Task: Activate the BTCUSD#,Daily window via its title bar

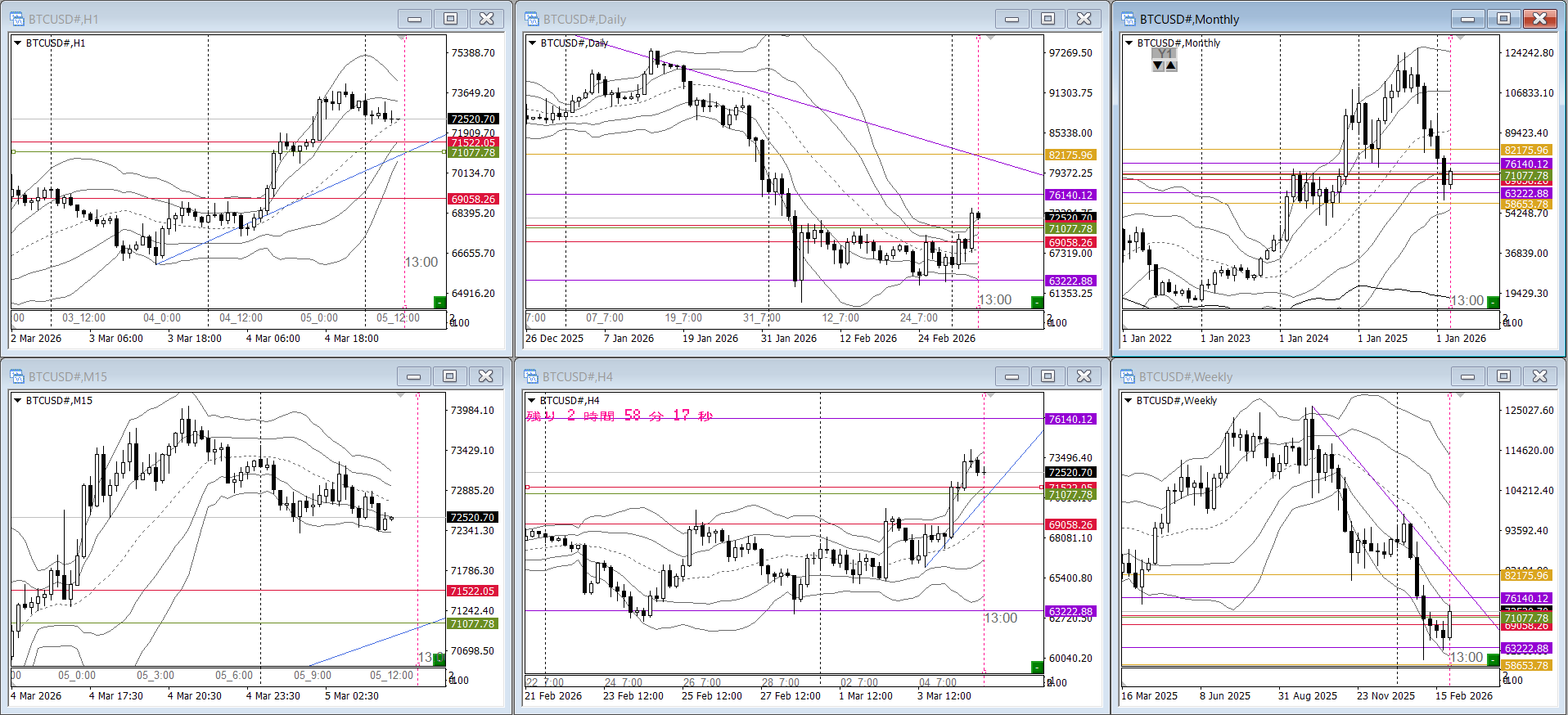Action: [737, 19]
